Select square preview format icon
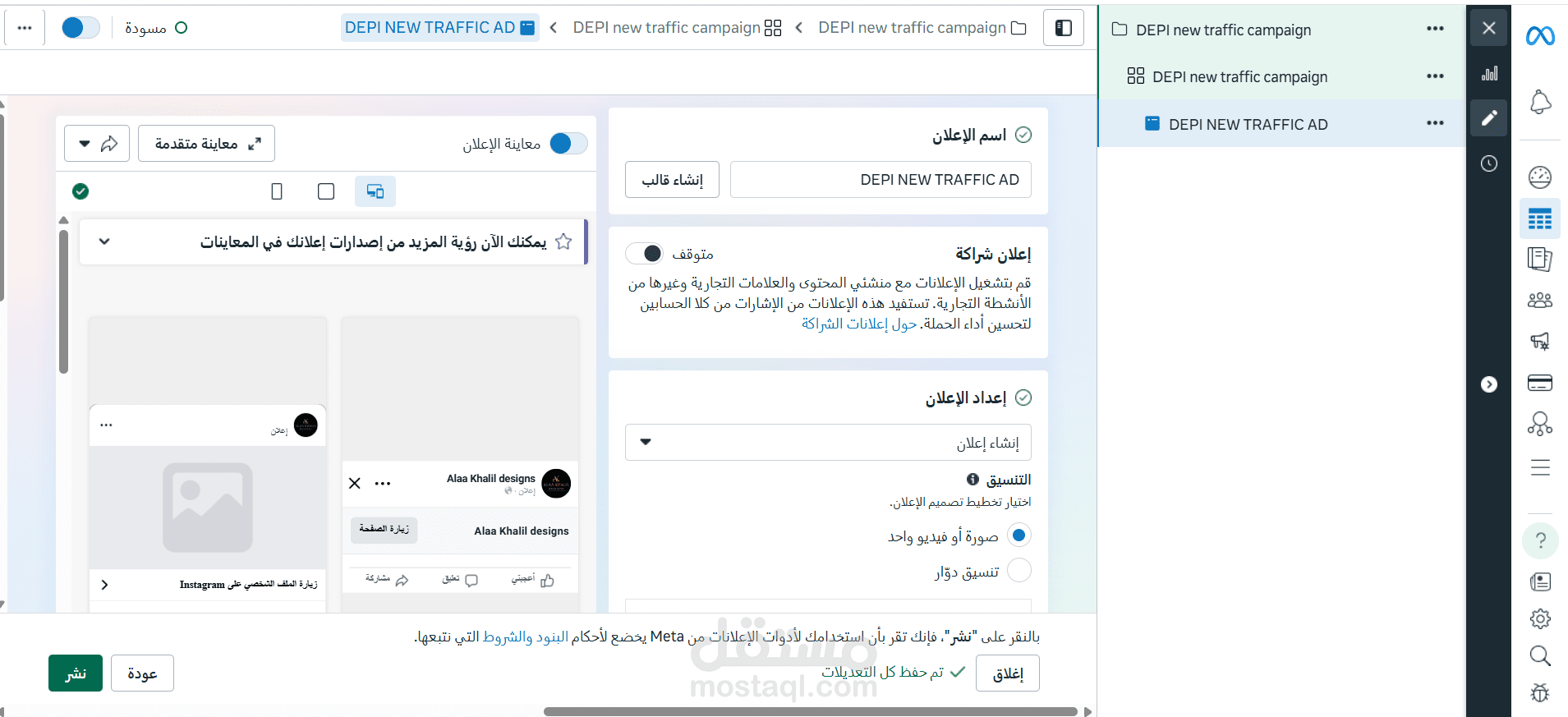The width and height of the screenshot is (1568, 717). [x=326, y=191]
